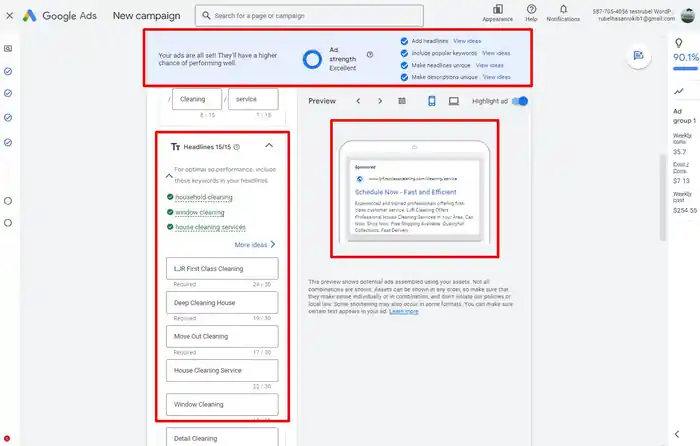The height and width of the screenshot is (446, 700).
Task: Open More ideas for keywords
Action: point(255,245)
